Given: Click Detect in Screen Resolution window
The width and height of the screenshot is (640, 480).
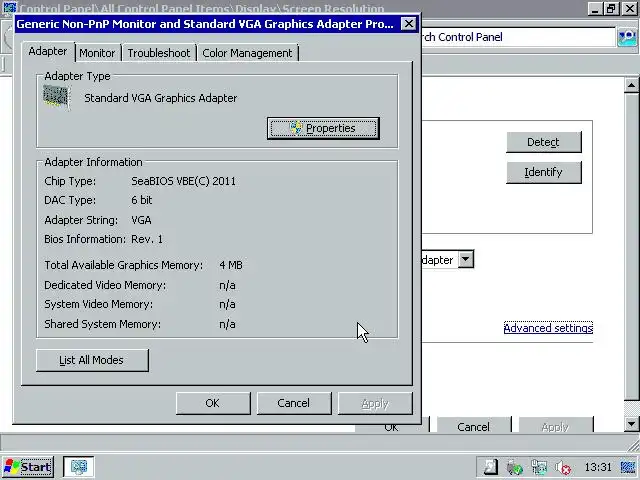Looking at the screenshot, I should pos(544,142).
